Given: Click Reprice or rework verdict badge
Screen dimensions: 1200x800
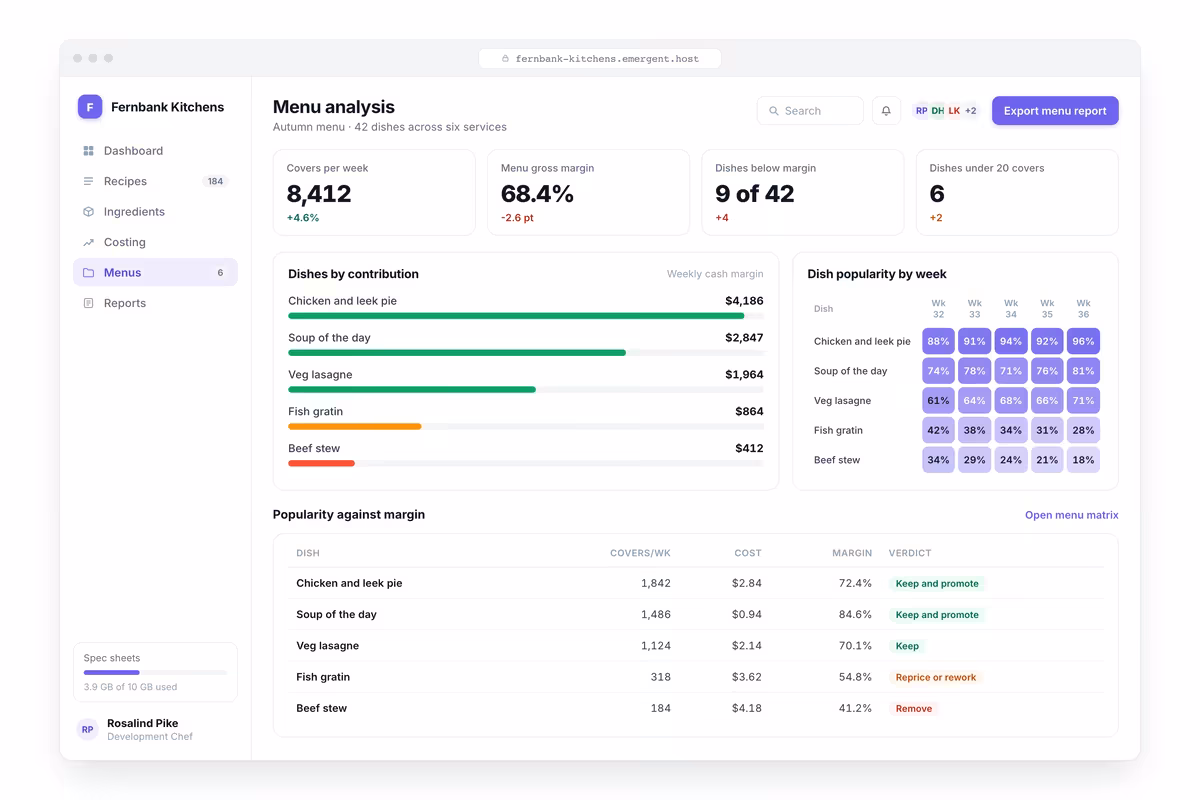Looking at the screenshot, I should pyautogui.click(x=936, y=677).
